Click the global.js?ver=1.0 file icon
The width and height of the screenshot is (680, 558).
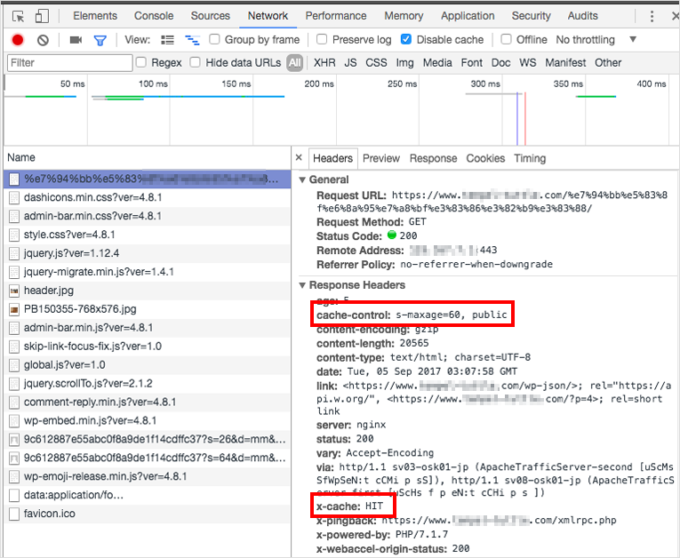(14, 365)
